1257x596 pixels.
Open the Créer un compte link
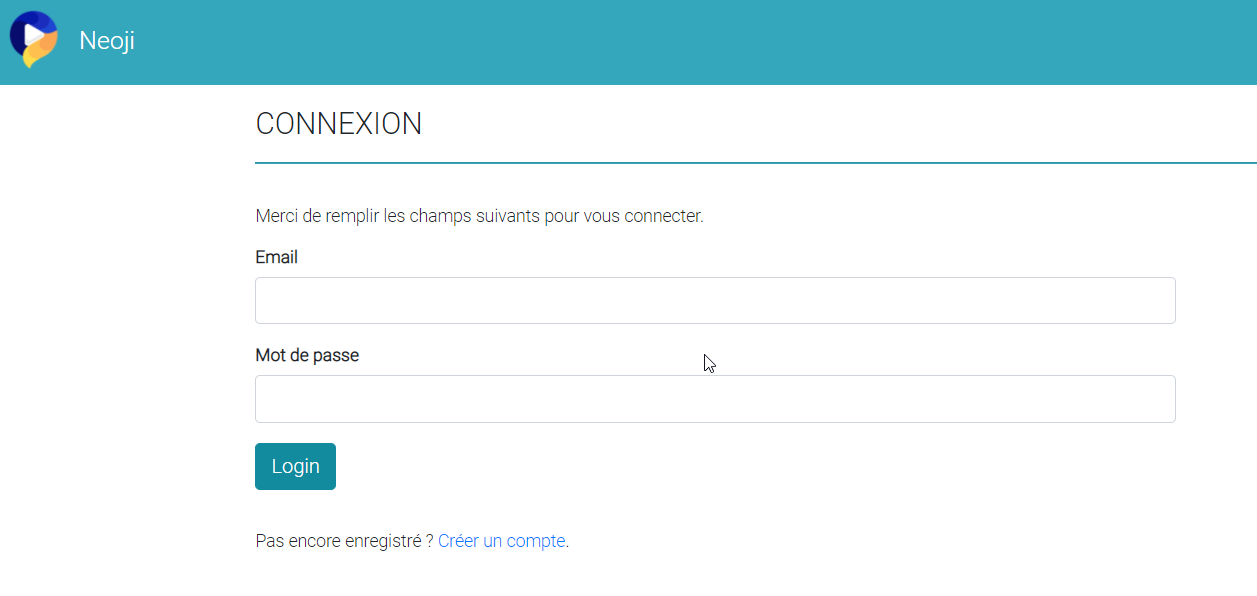pyautogui.click(x=501, y=541)
